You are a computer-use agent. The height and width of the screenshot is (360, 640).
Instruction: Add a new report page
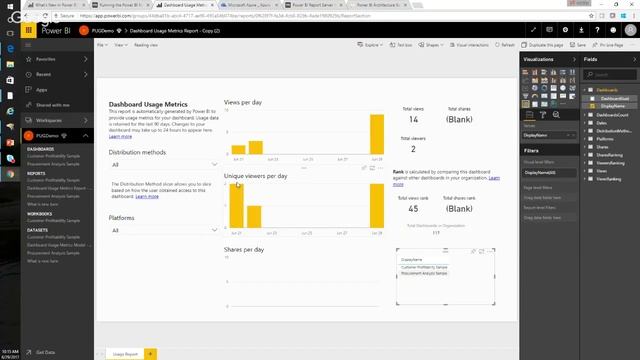coord(150,354)
